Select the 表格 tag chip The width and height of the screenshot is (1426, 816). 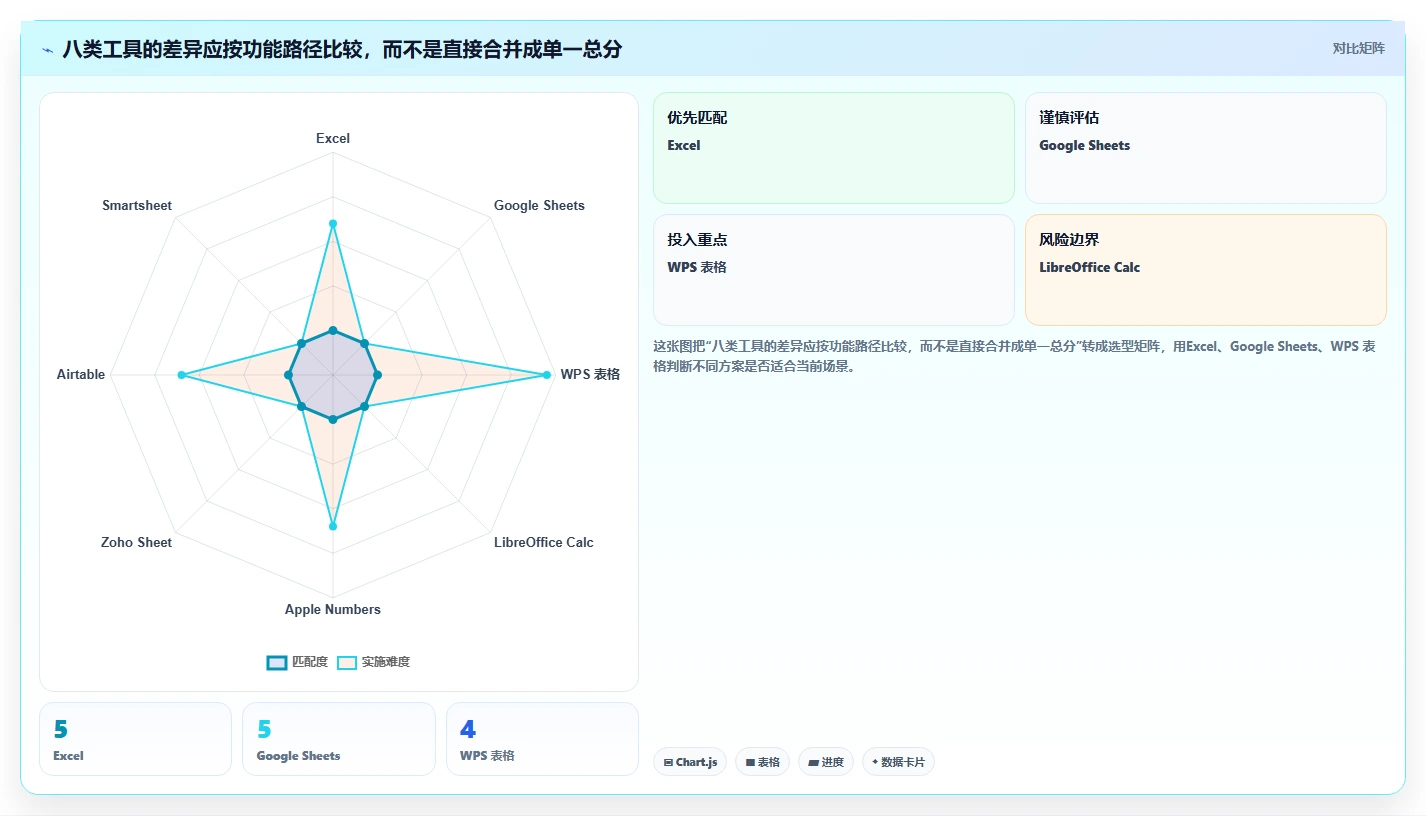click(x=762, y=762)
